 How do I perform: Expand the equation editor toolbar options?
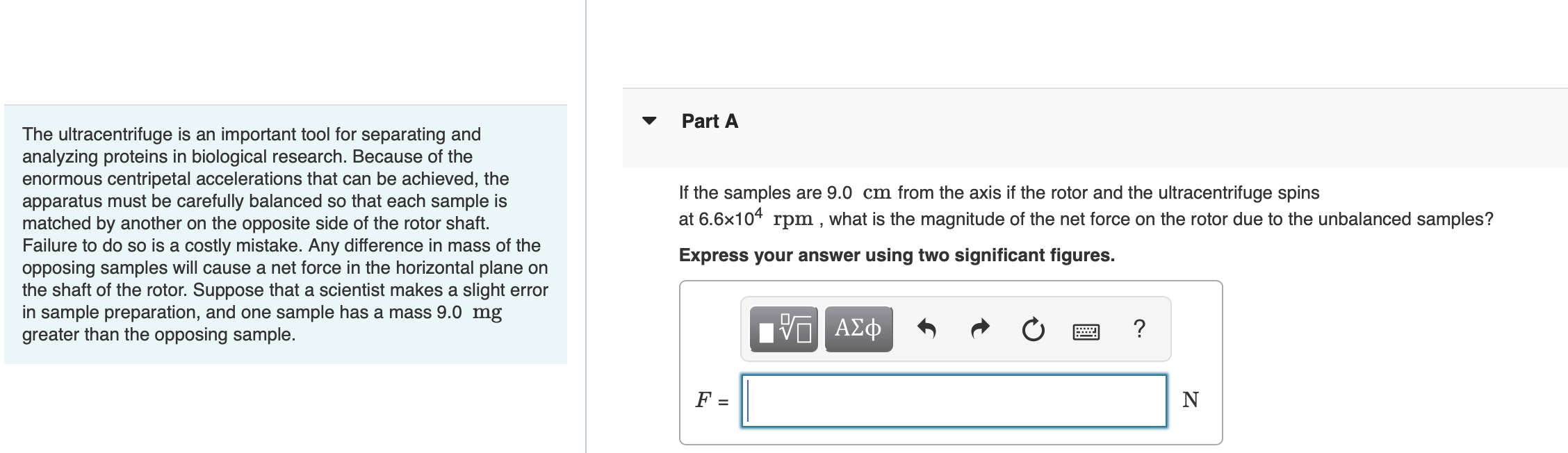(x=782, y=329)
